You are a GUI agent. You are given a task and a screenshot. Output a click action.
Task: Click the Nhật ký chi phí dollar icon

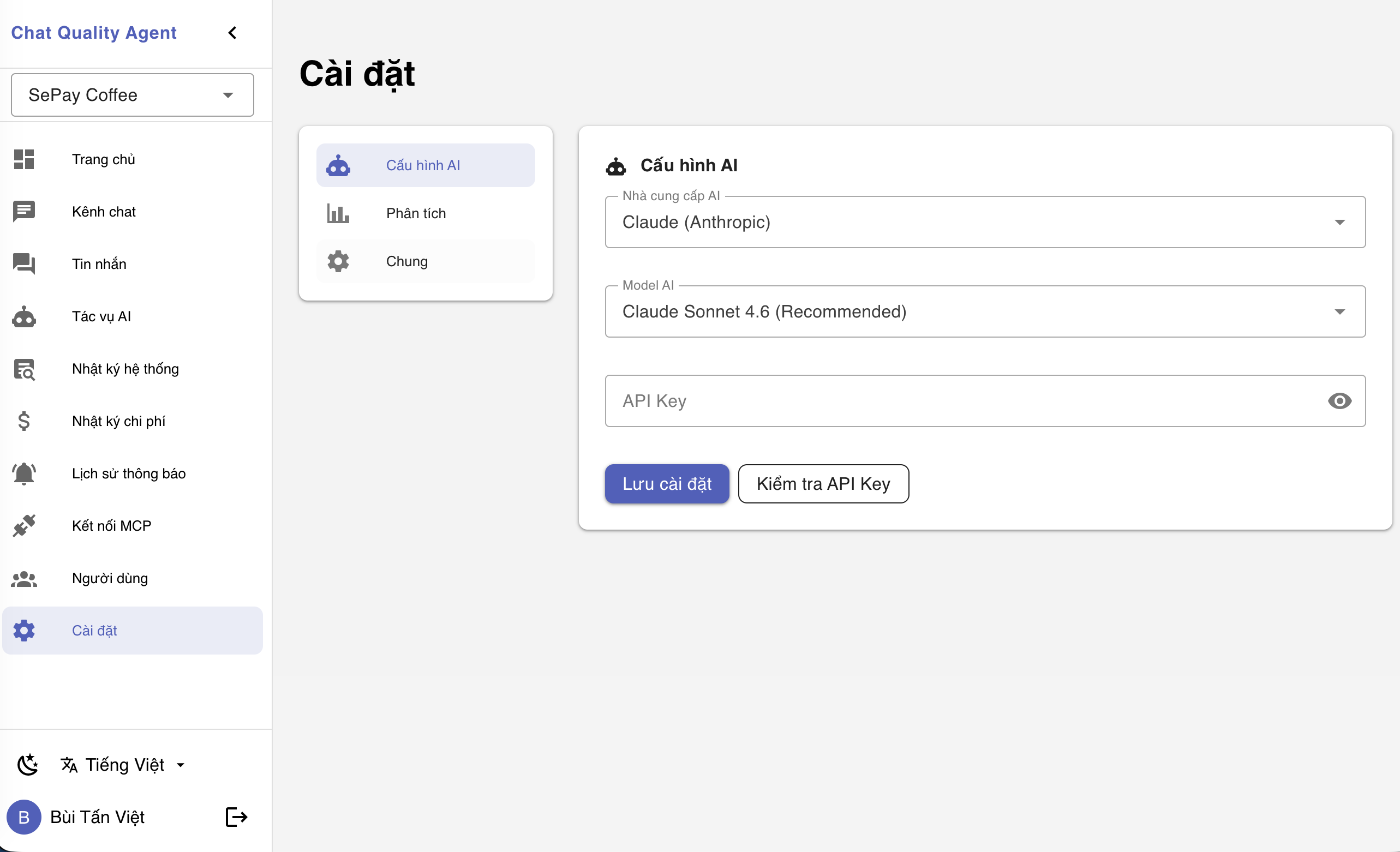[24, 422]
